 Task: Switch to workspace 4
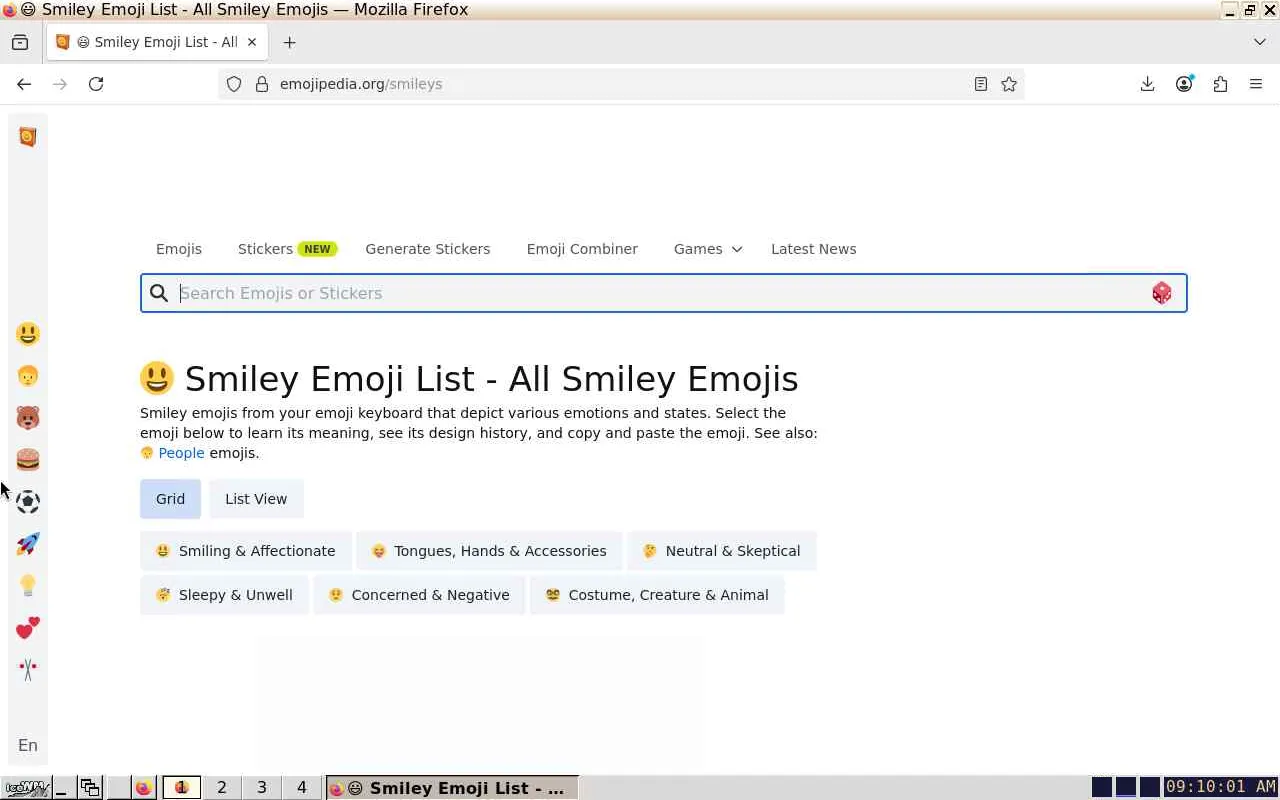click(x=302, y=788)
